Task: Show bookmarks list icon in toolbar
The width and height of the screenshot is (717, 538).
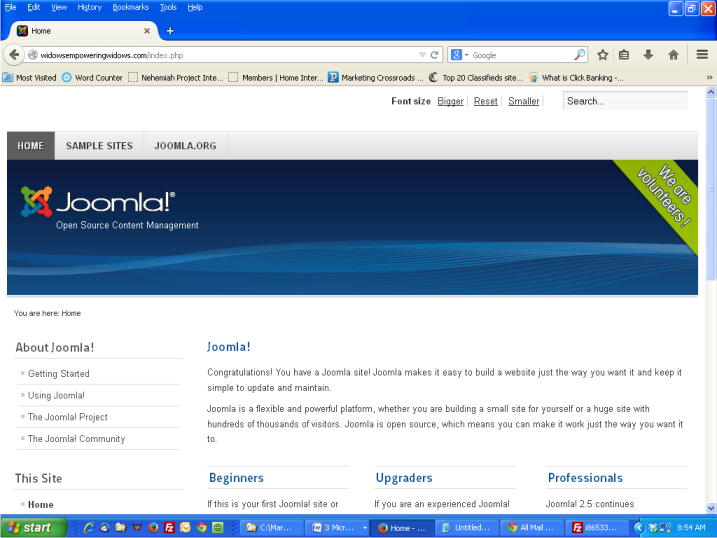Action: click(x=624, y=55)
